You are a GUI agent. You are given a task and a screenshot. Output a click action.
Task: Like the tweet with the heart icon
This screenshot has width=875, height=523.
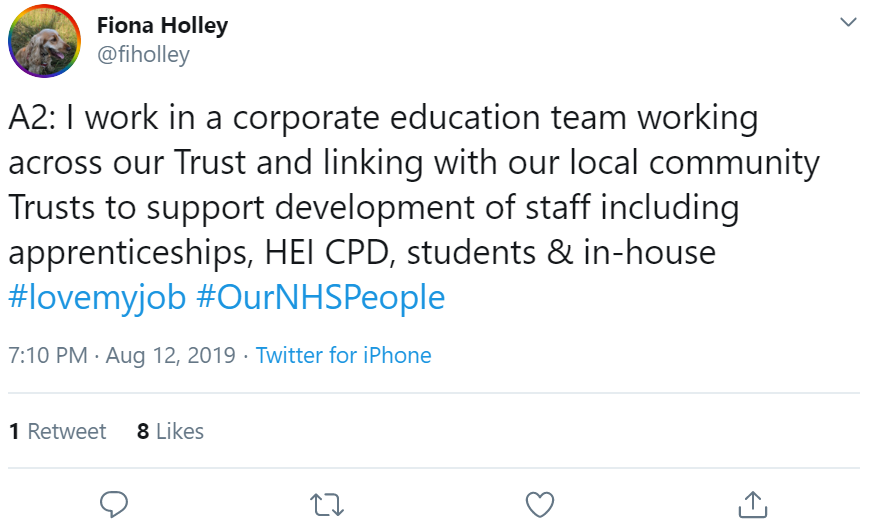coord(540,504)
